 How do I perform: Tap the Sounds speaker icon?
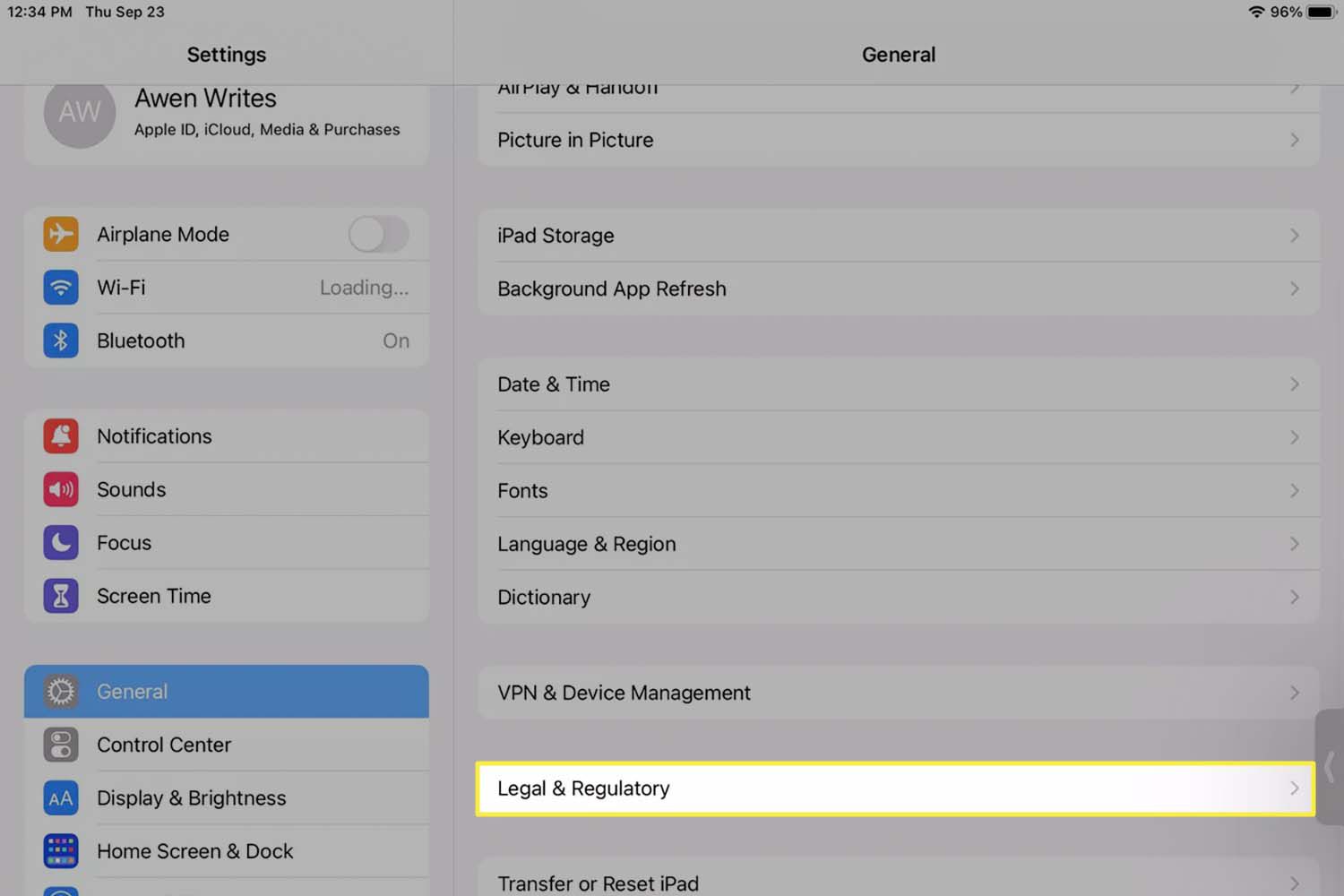tap(61, 489)
